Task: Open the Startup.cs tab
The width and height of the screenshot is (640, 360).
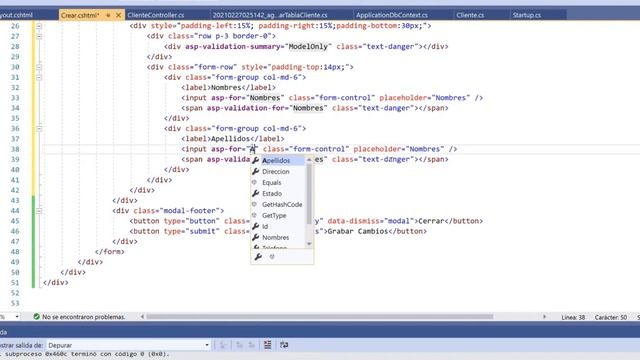Action: click(x=527, y=15)
